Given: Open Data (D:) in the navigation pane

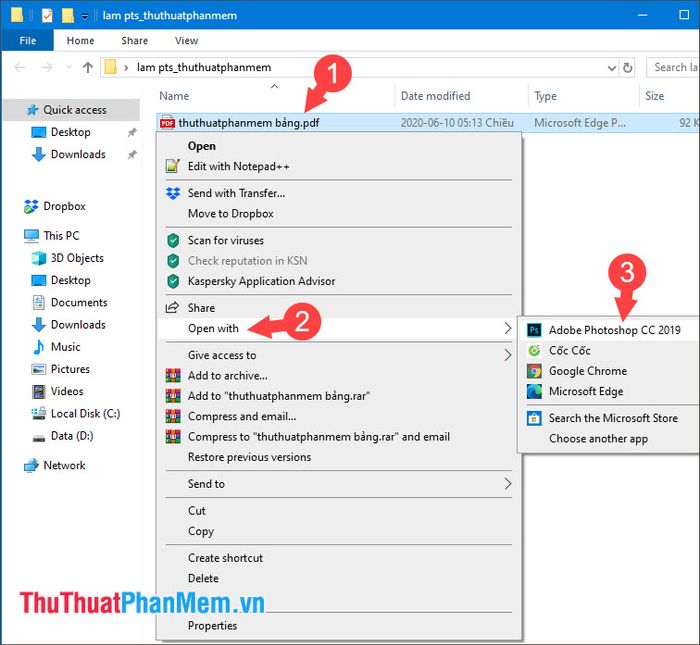Looking at the screenshot, I should (72, 436).
